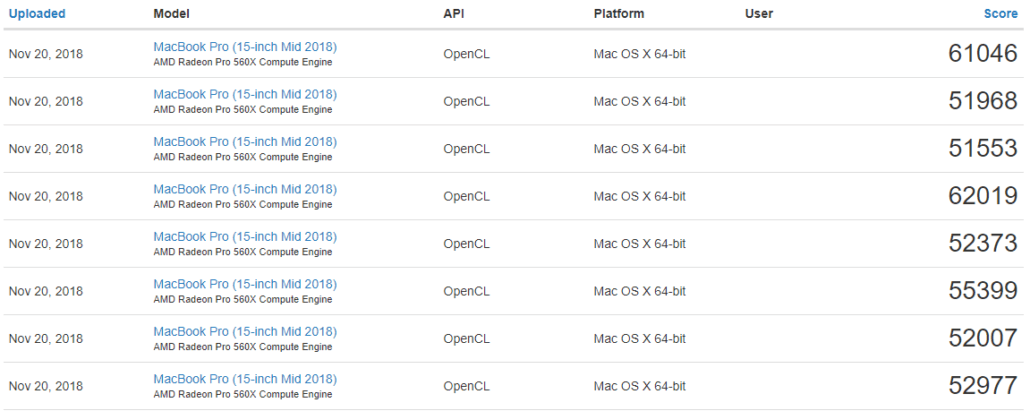Click the User column header
1030x411 pixels.
(x=759, y=14)
